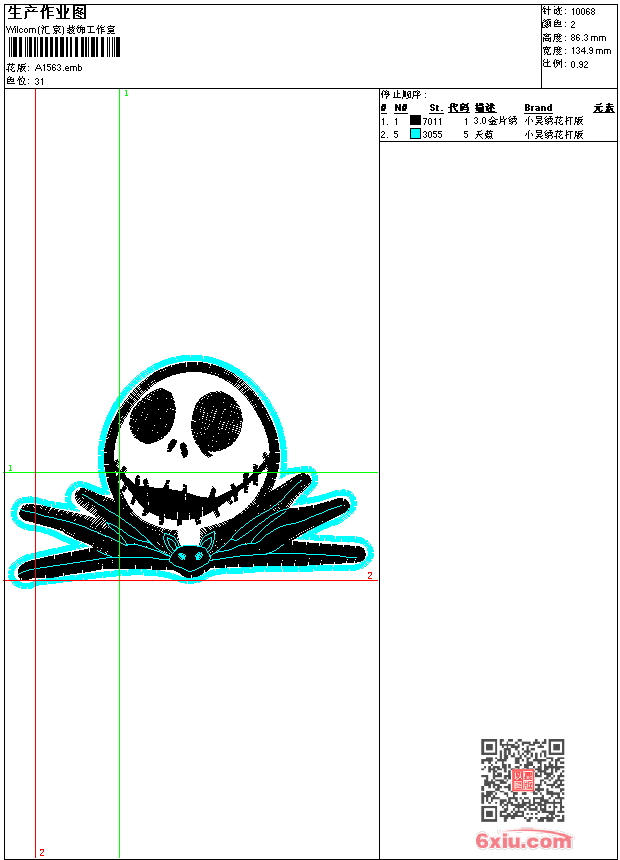This screenshot has width=620, height=860.
Task: Click the 7011 stitch number cell
Action: point(432,121)
